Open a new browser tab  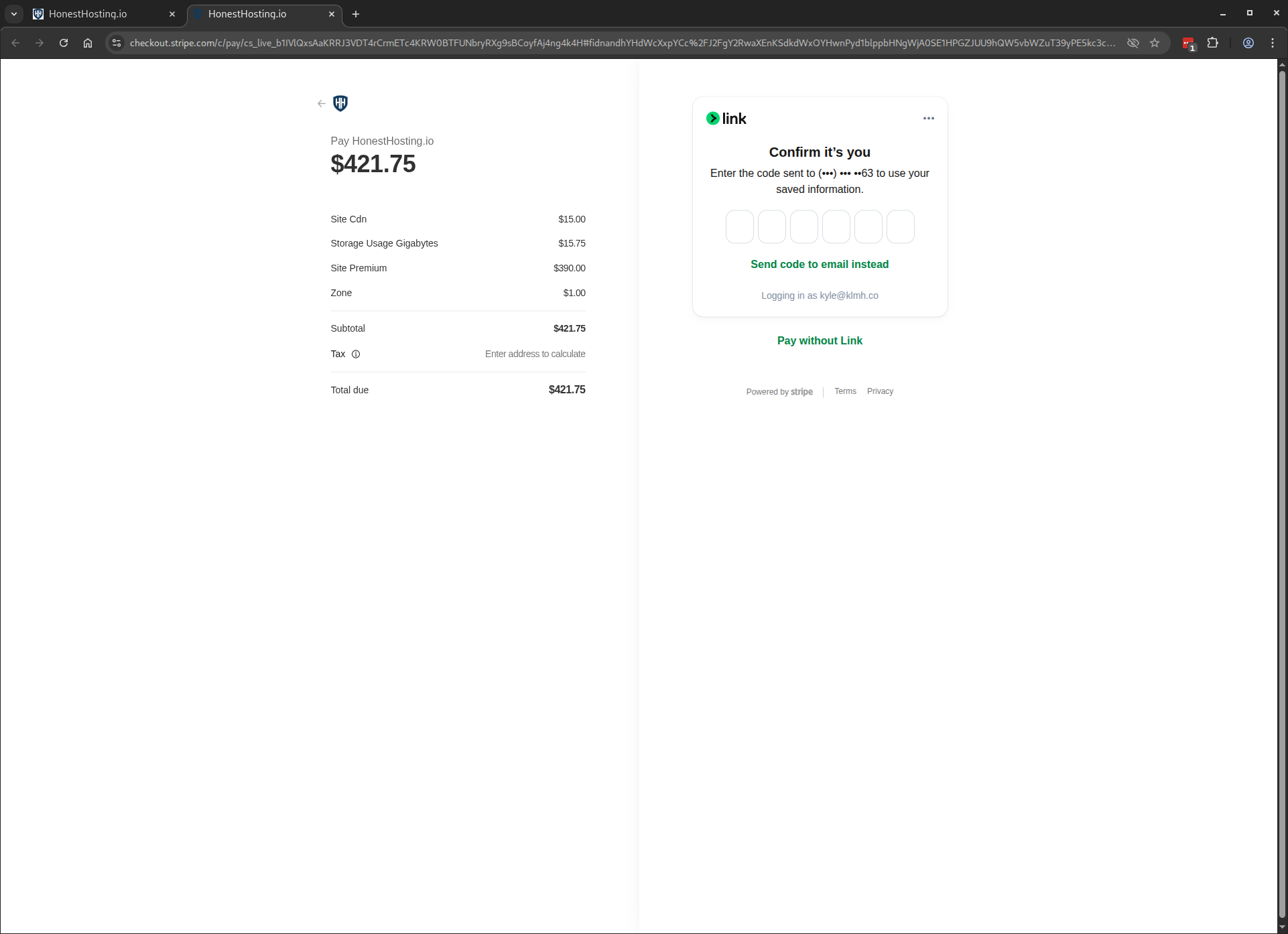point(356,13)
